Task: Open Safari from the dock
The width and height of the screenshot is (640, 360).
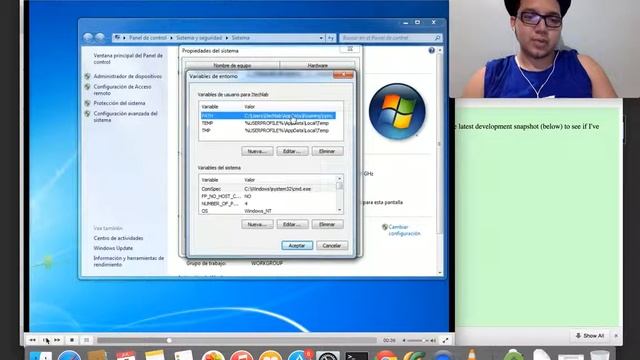Action: pyautogui.click(x=69, y=355)
